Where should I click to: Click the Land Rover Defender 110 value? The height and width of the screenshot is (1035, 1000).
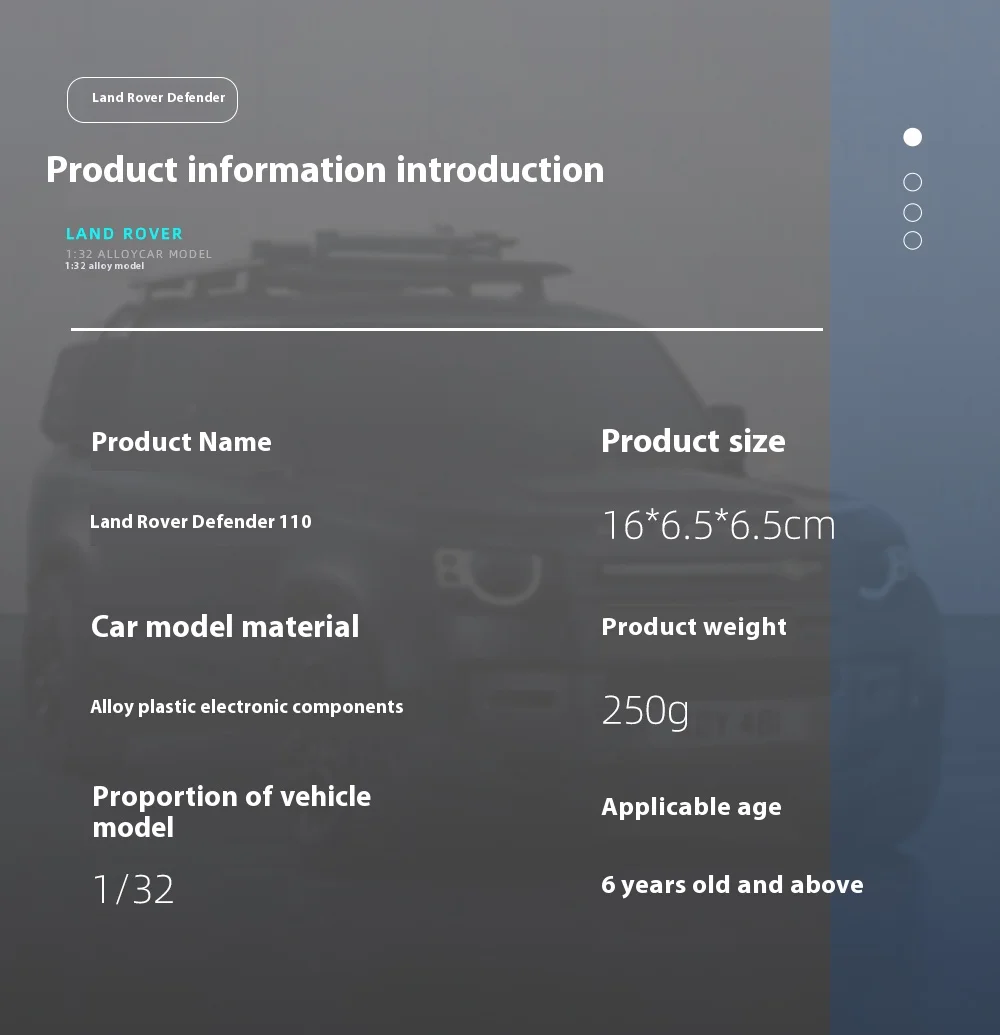tap(201, 521)
